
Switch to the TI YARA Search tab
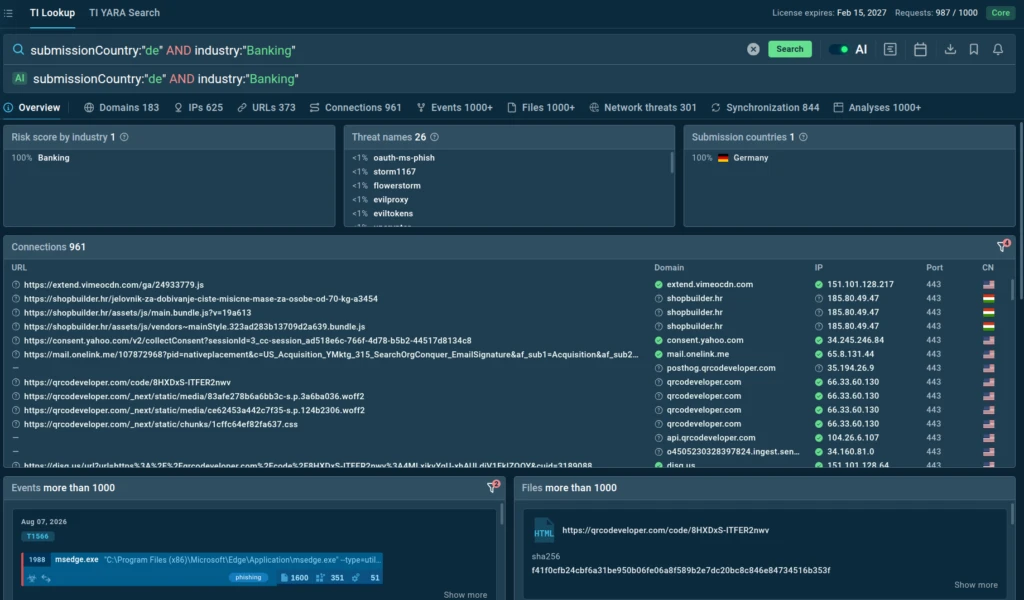pyautogui.click(x=124, y=13)
